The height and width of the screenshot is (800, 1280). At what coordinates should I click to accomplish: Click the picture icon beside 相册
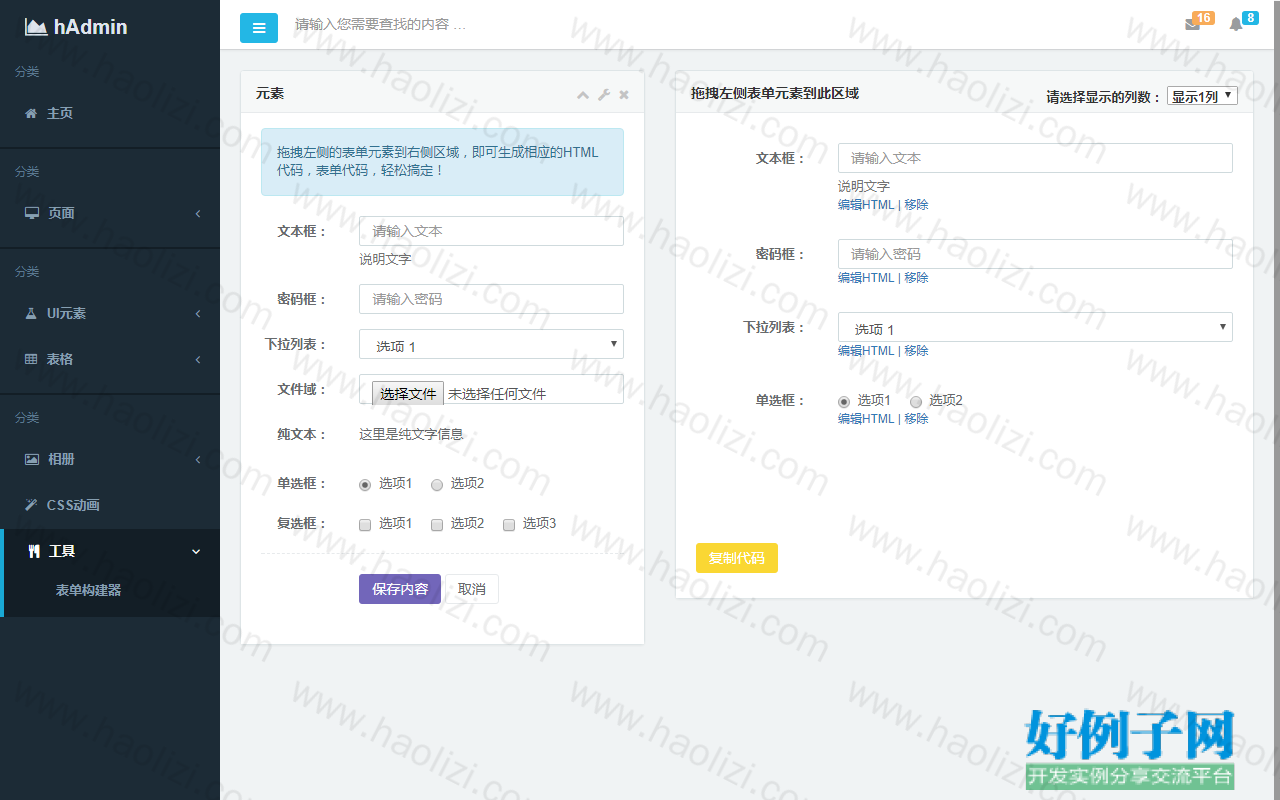pyautogui.click(x=32, y=459)
